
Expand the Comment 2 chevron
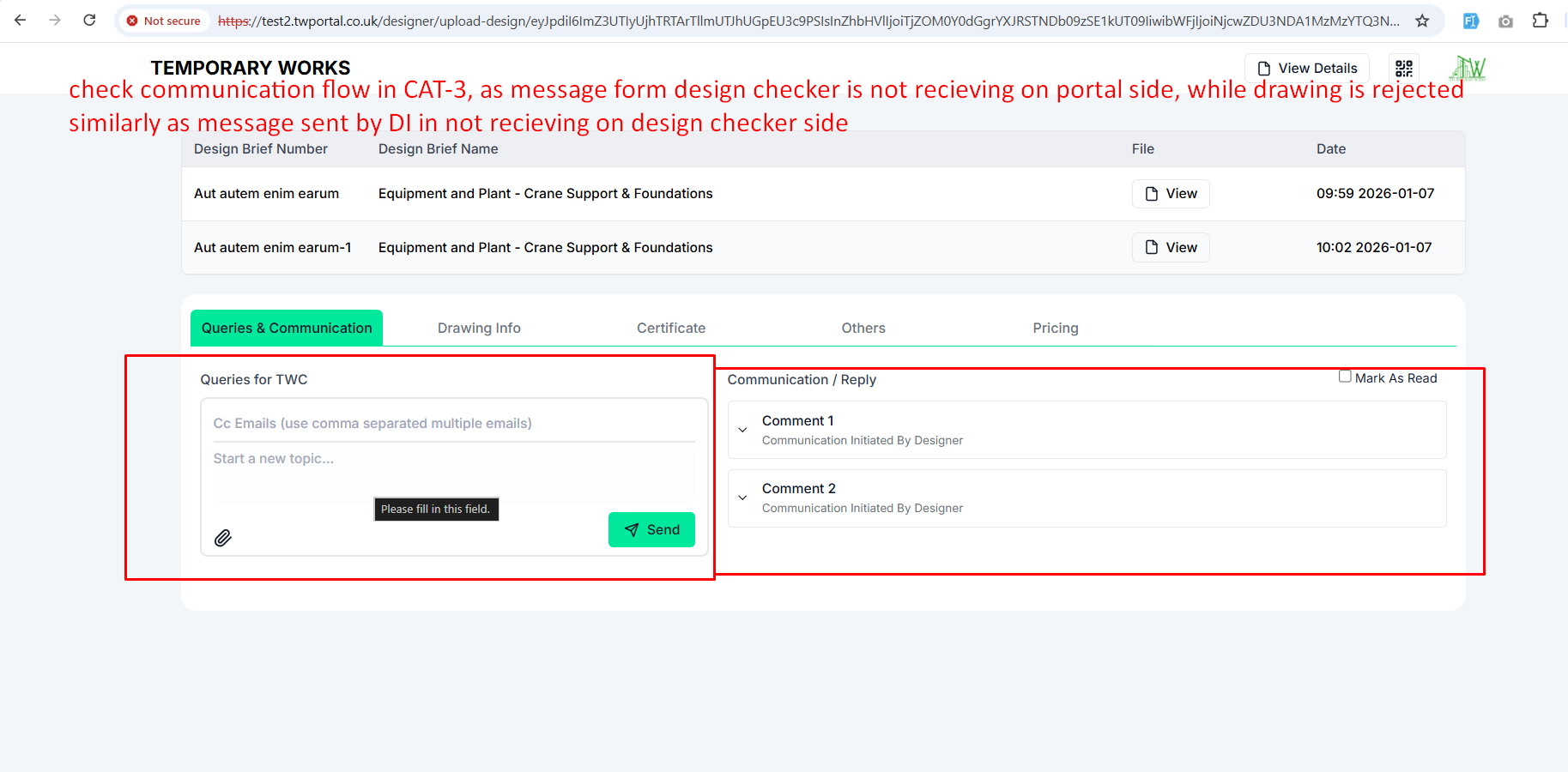click(743, 498)
